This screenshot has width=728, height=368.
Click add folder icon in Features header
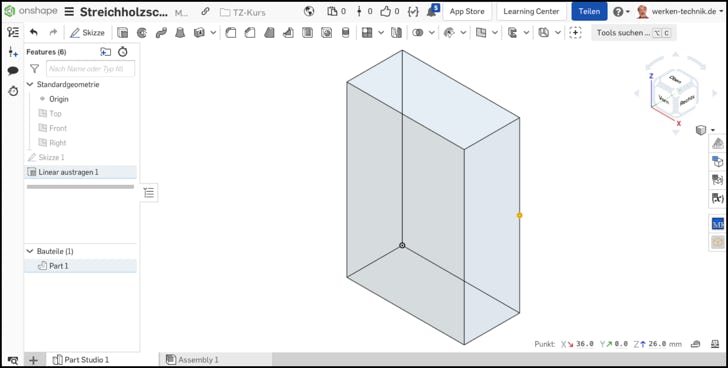coord(105,52)
